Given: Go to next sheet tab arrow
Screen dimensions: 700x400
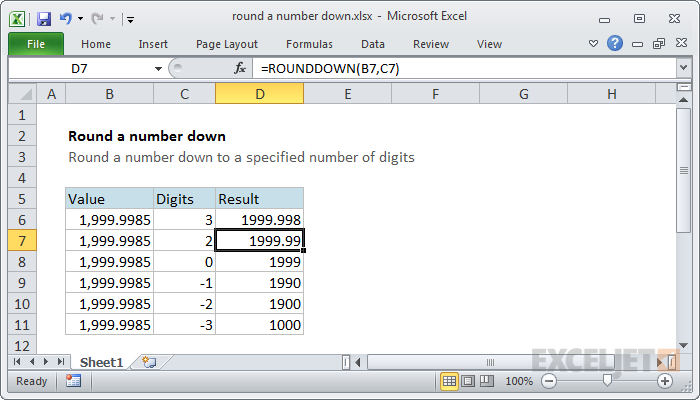Looking at the screenshot, I should click(46, 362).
